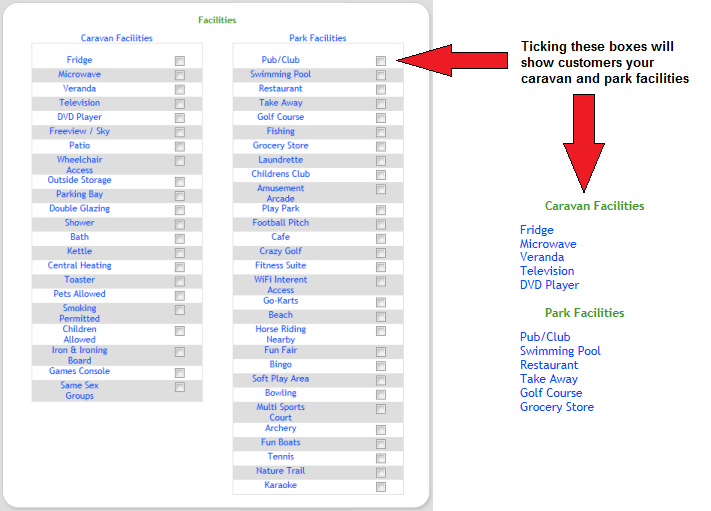Enable the Freeview / Sky checkbox
The height and width of the screenshot is (511, 711).
click(180, 132)
